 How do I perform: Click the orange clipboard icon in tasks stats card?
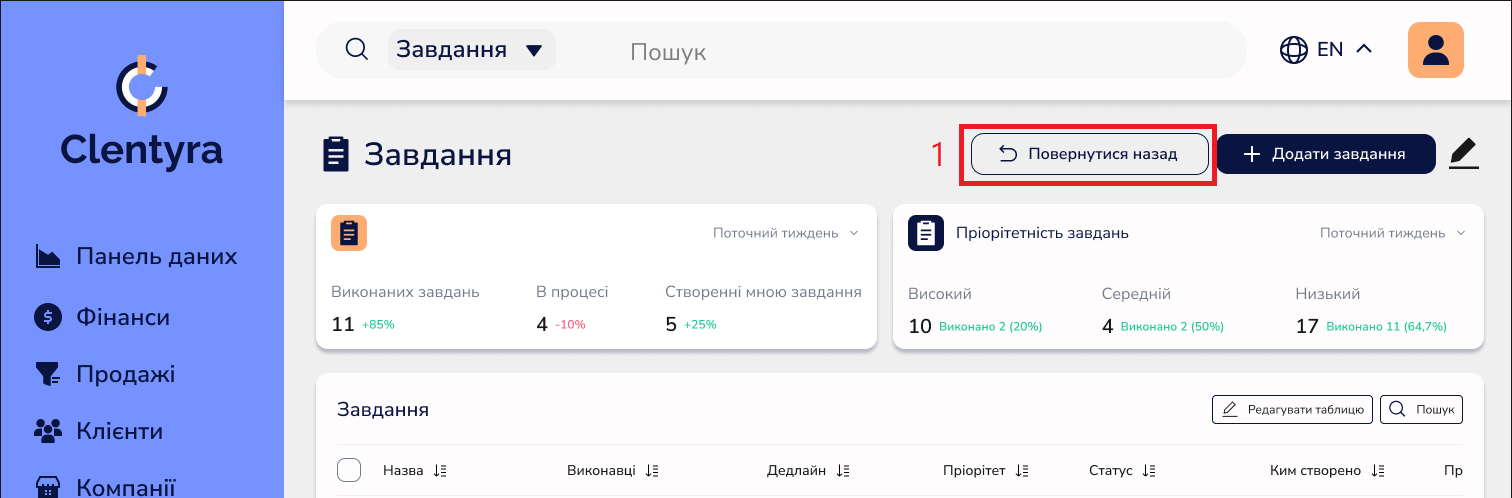(349, 233)
